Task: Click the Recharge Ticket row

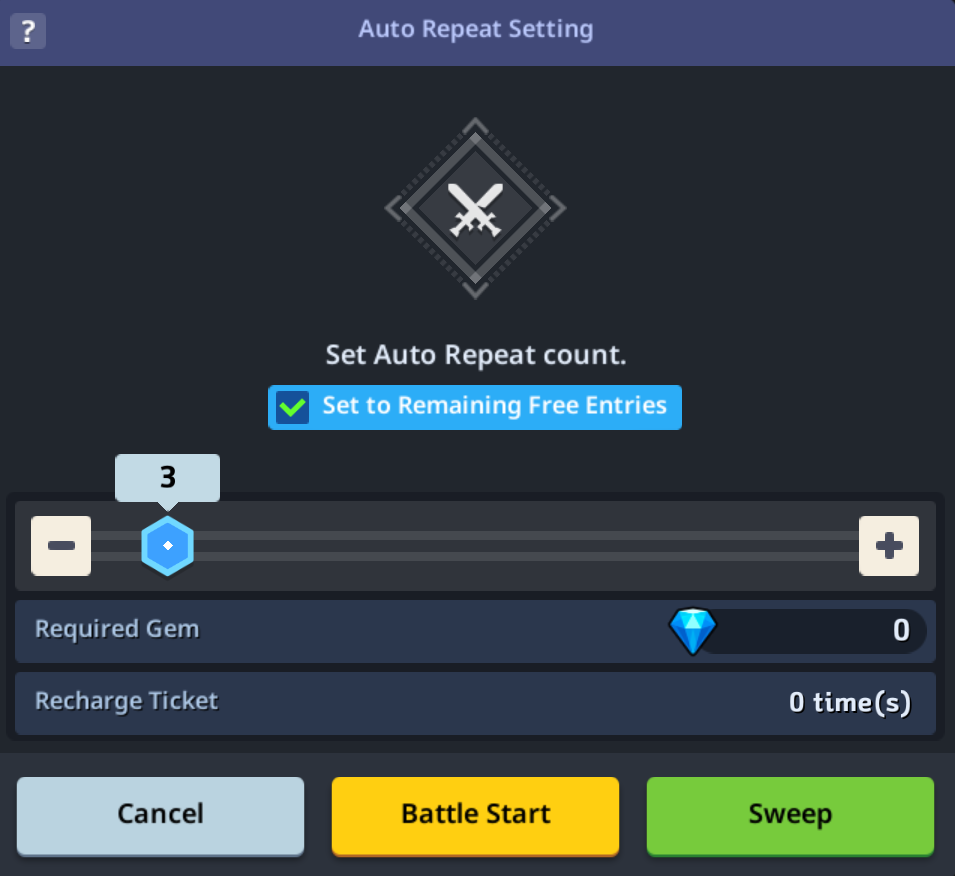Action: coord(475,704)
